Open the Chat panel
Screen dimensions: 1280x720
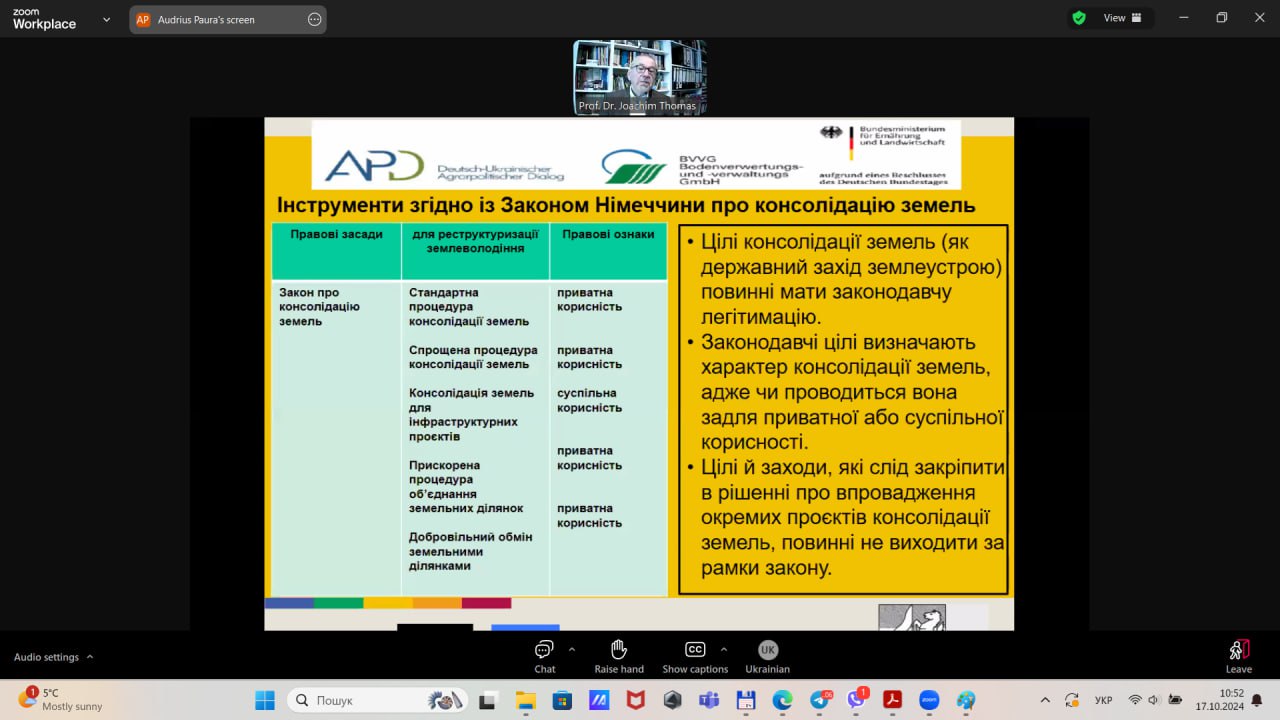click(544, 656)
